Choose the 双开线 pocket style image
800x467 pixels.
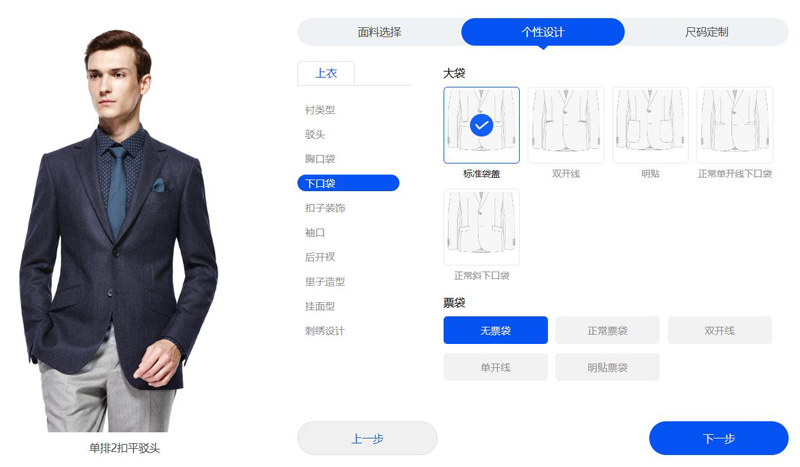[x=566, y=125]
